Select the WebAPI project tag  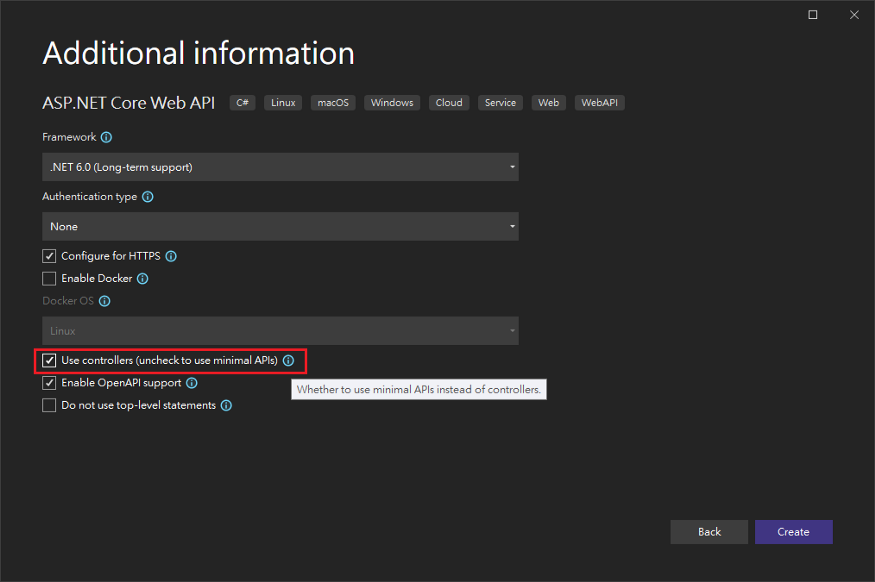pos(599,102)
